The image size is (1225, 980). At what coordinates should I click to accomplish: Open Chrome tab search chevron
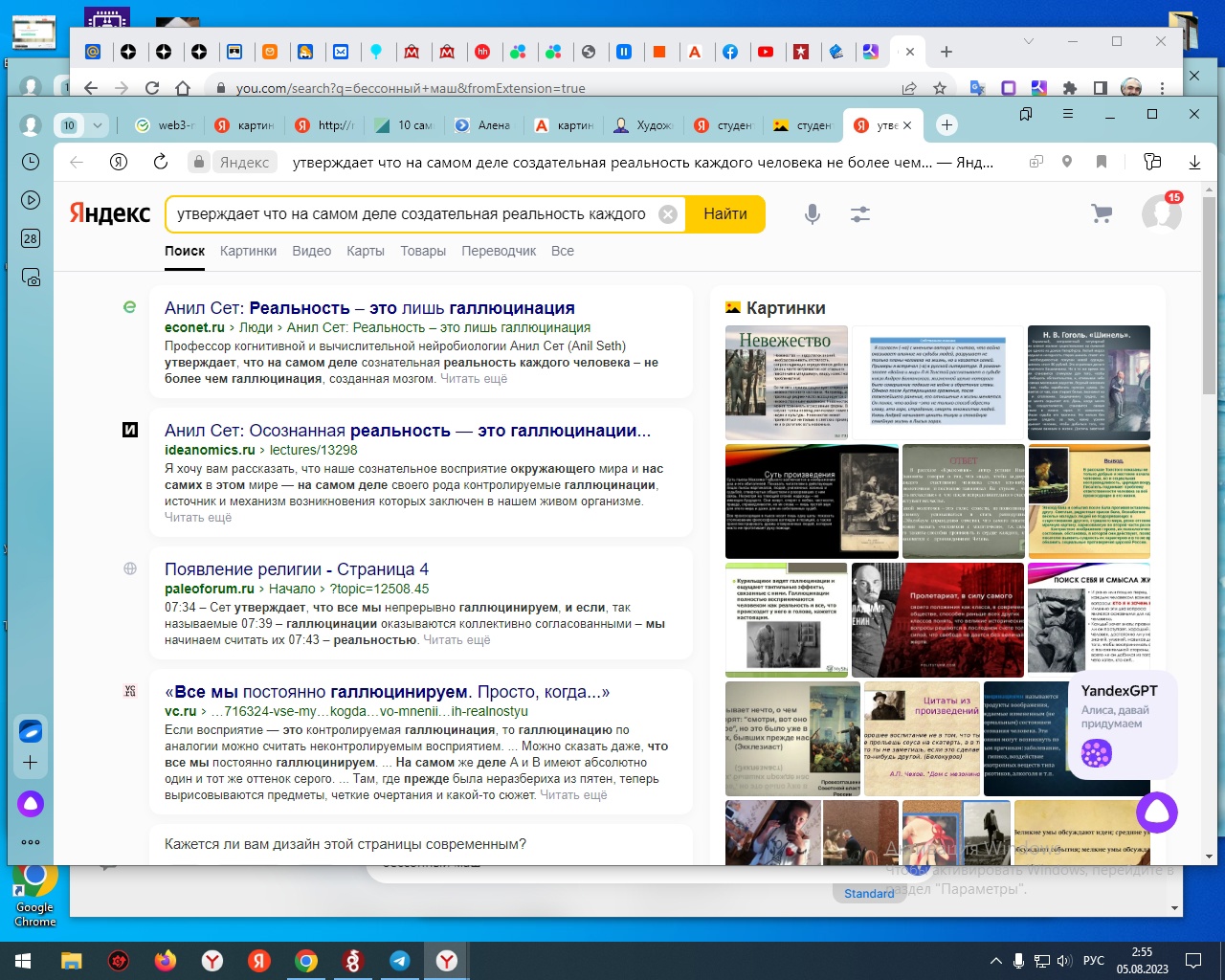(x=1029, y=41)
